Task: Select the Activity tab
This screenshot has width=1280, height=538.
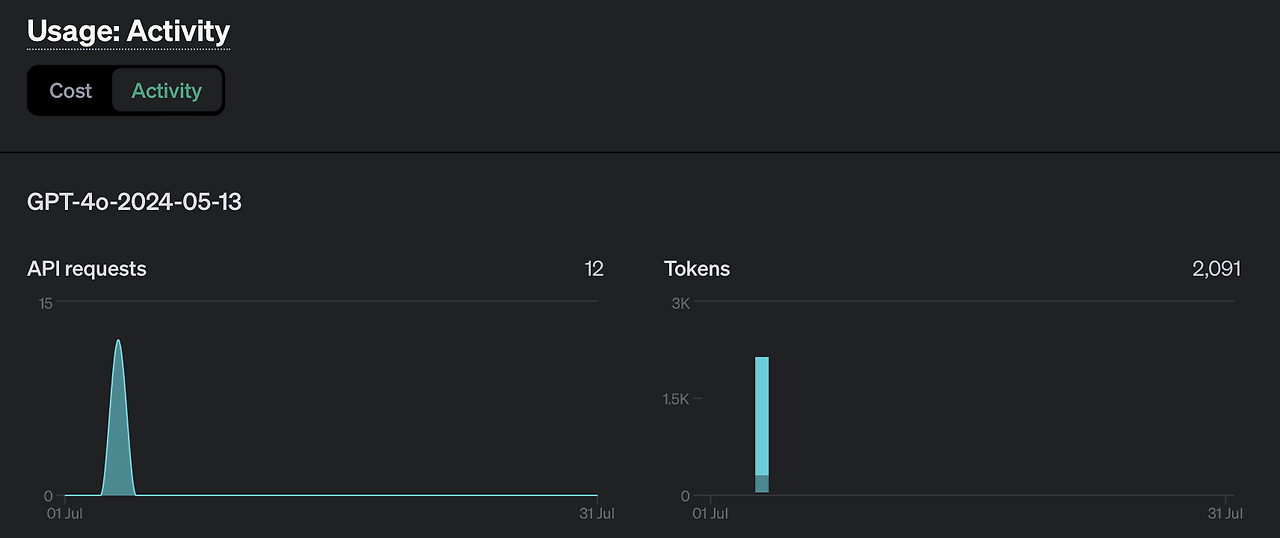Action: pos(167,91)
